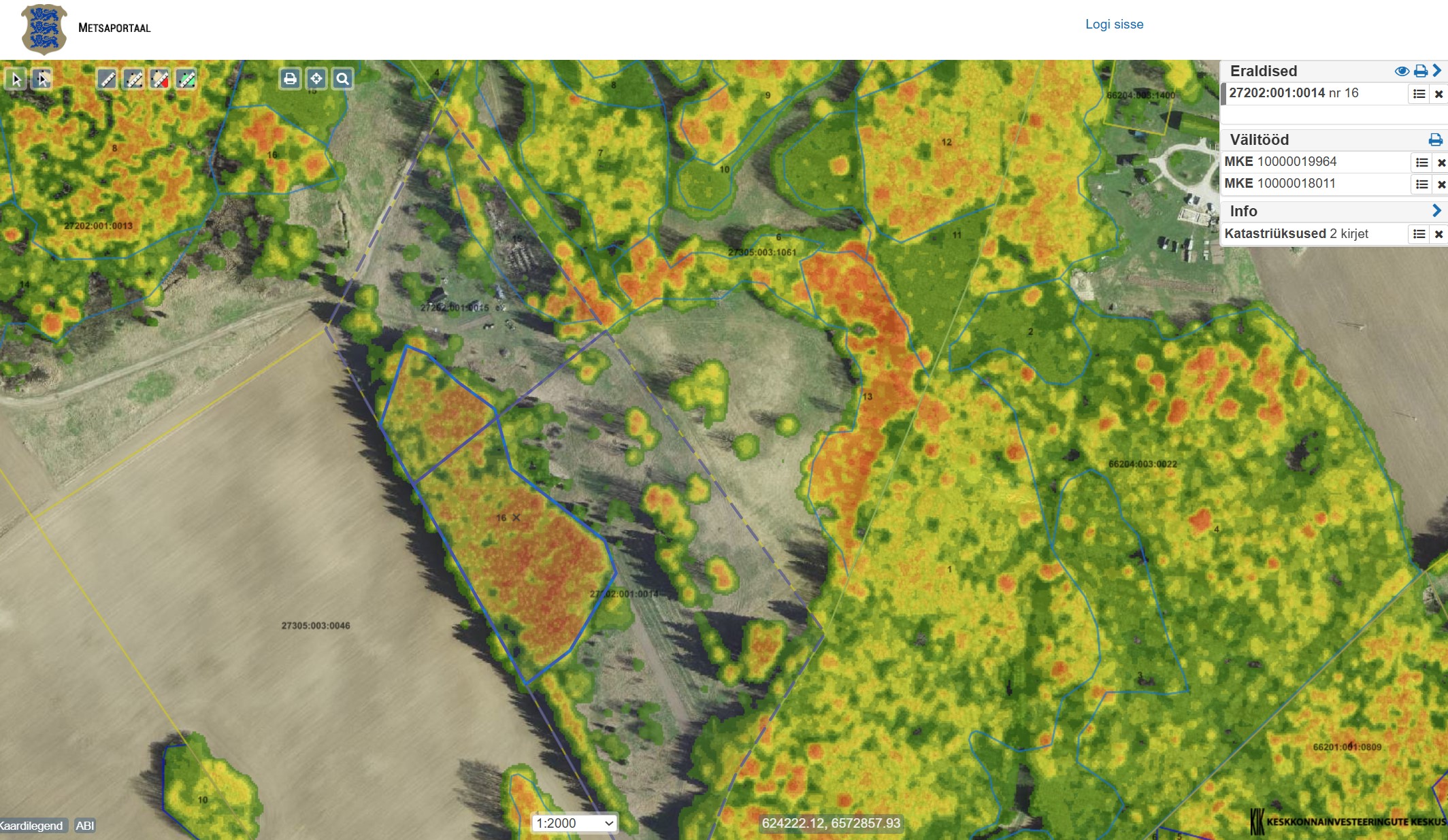1448x840 pixels.
Task: Click the Logi sisse link
Action: coord(1114,24)
